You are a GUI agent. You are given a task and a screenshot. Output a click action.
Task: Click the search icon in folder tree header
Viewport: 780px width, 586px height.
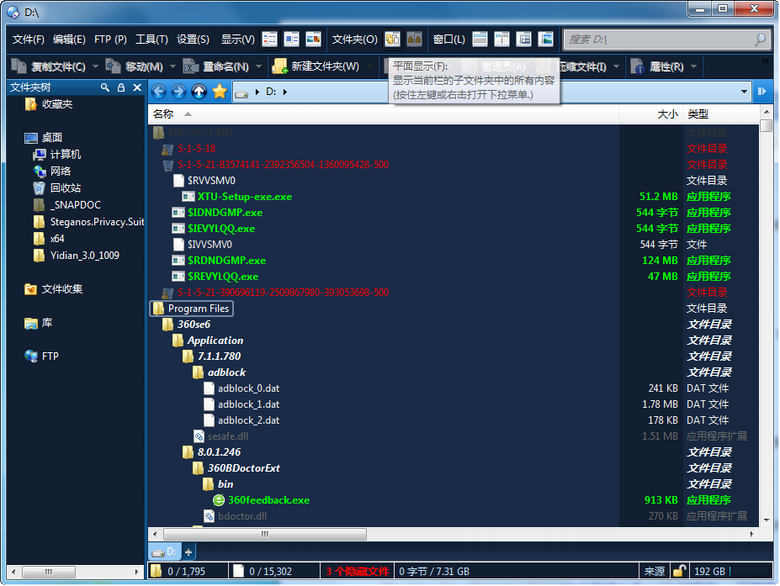click(x=105, y=88)
